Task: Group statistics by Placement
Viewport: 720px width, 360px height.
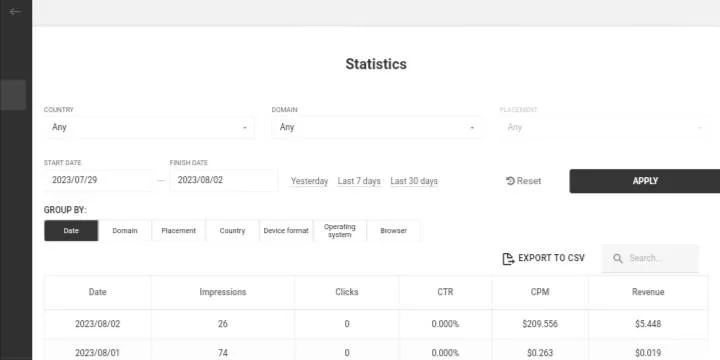Action: point(179,231)
